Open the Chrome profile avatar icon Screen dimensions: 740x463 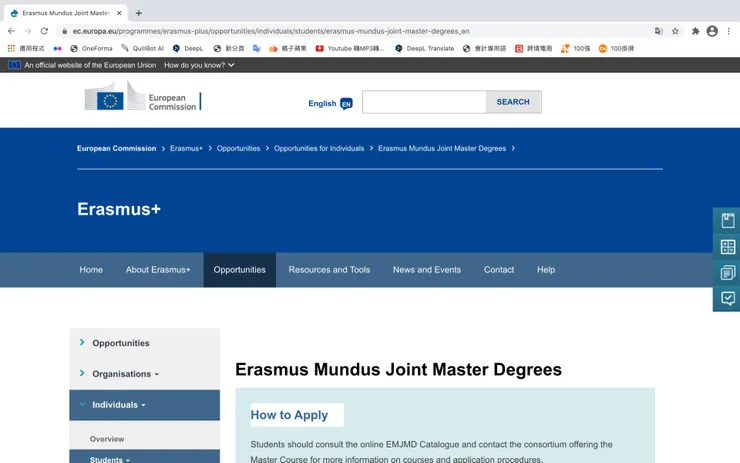[x=712, y=31]
